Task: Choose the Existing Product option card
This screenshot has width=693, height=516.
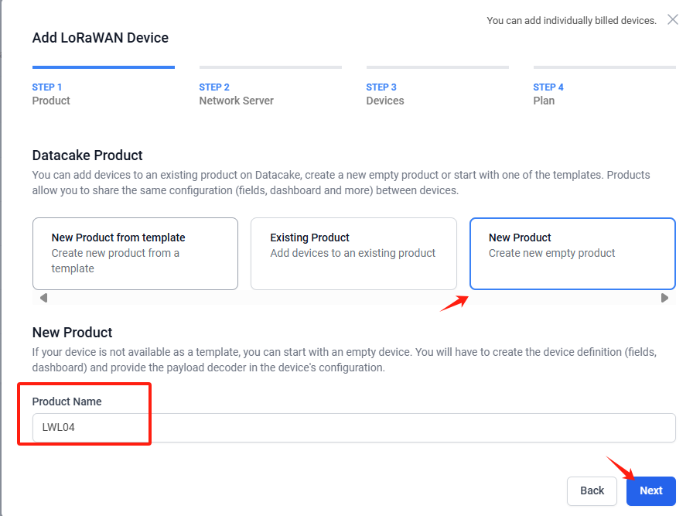Action: tap(354, 254)
